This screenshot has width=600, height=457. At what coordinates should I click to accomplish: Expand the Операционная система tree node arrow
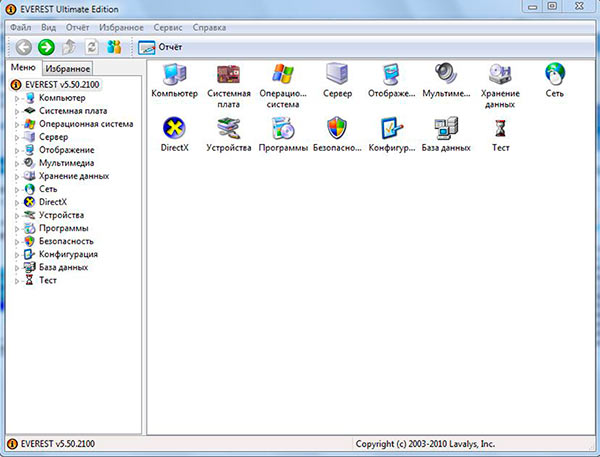[17, 124]
